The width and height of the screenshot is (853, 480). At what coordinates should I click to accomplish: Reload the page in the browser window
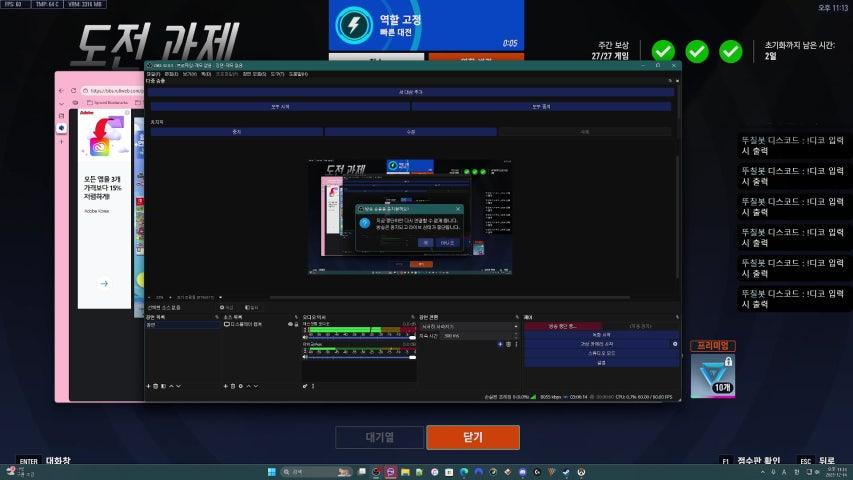pyautogui.click(x=73, y=90)
